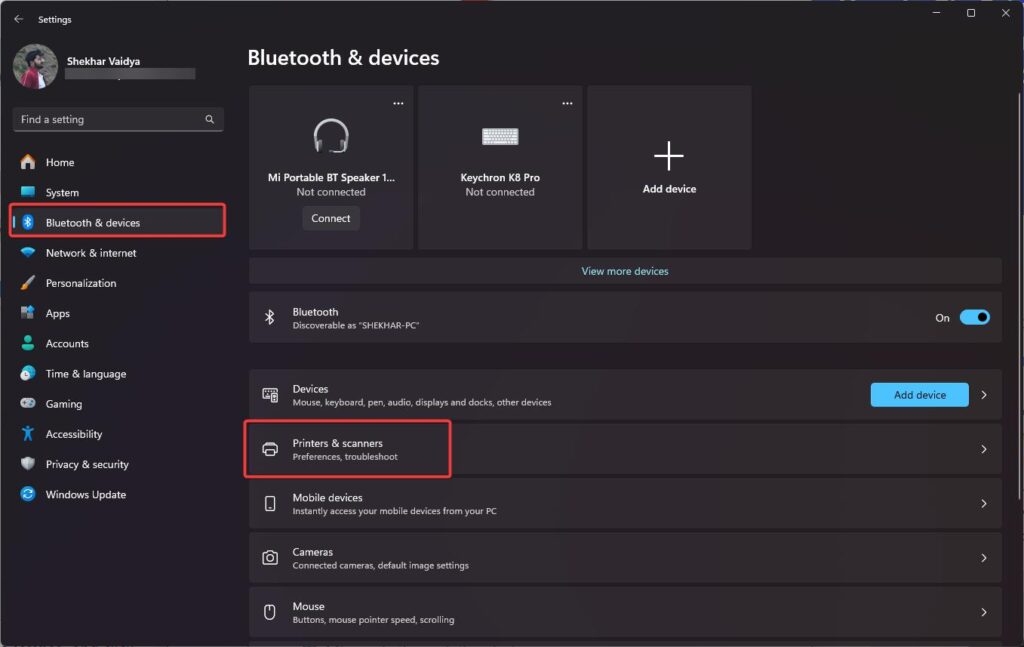Click the Devices row icon
The height and width of the screenshot is (647, 1024).
pos(270,395)
